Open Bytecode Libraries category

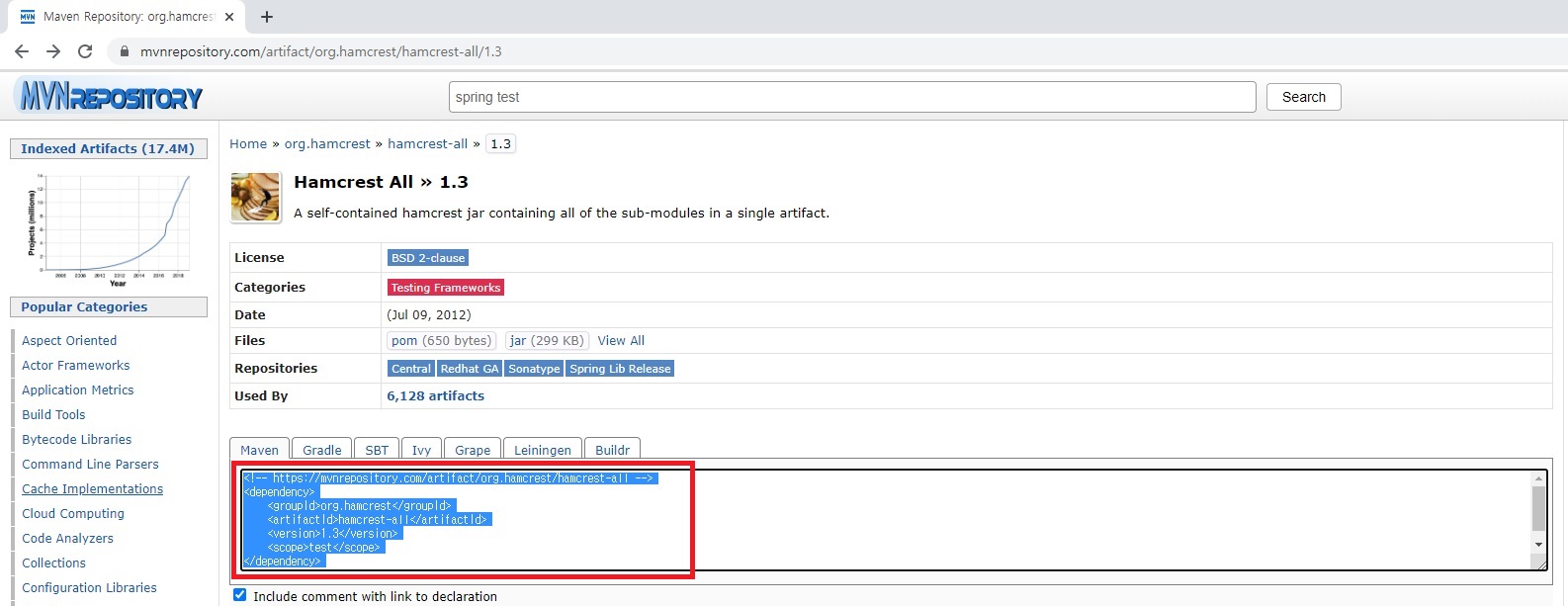coord(77,439)
